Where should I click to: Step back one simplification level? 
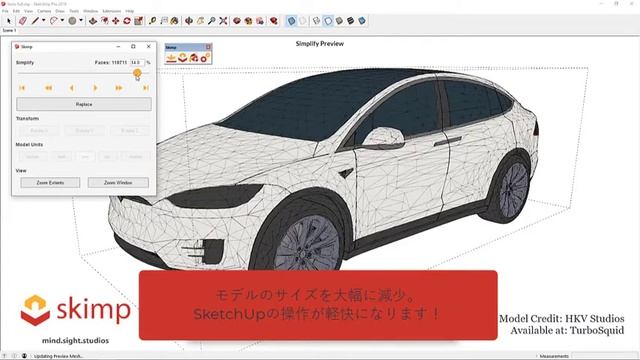pos(71,88)
